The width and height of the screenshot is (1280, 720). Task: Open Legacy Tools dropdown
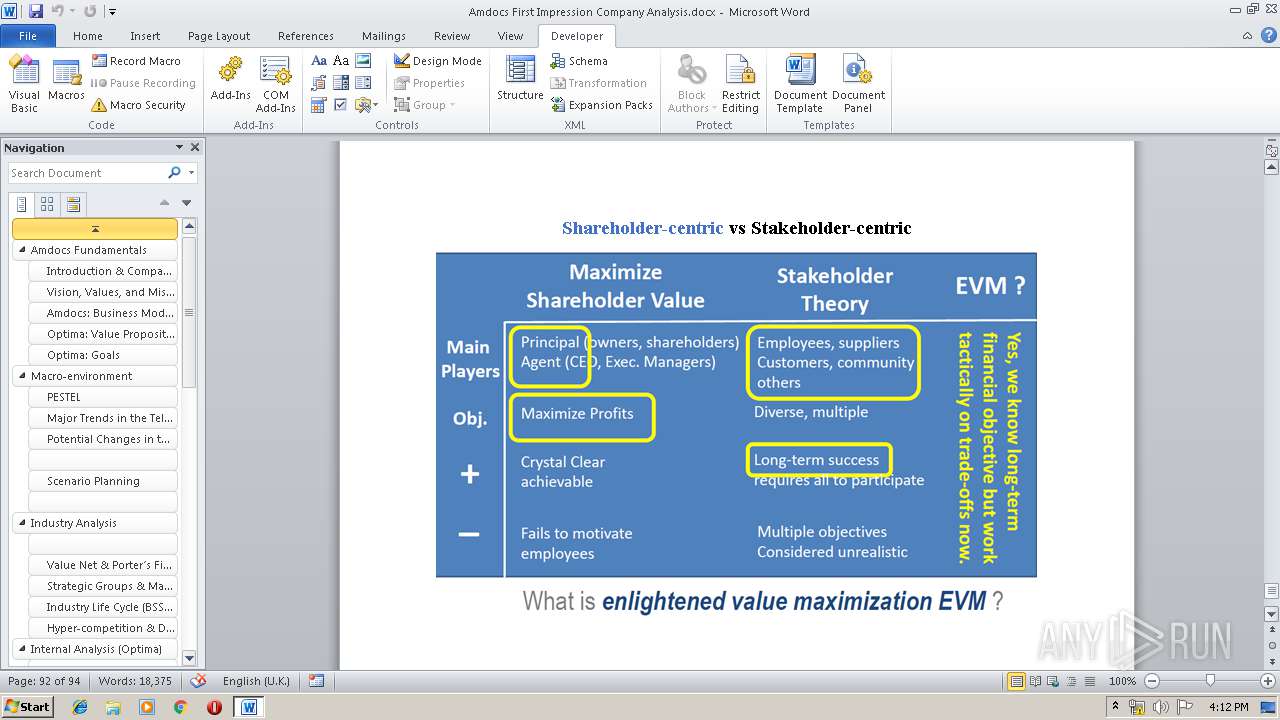pos(365,105)
